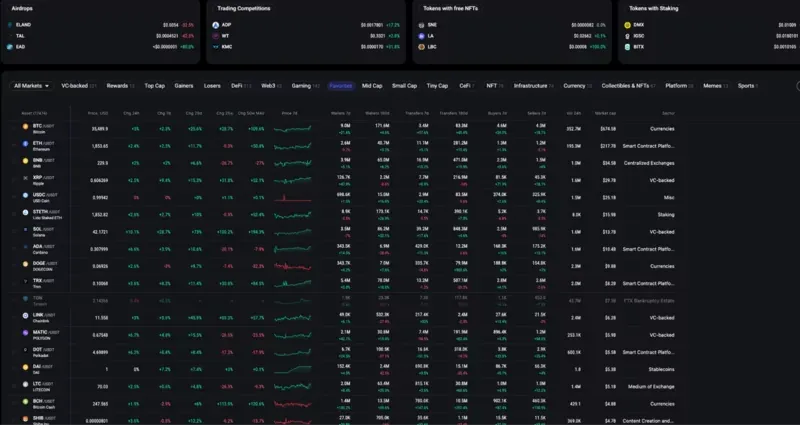
Task: Switch to the Rewards tab
Action: point(120,86)
